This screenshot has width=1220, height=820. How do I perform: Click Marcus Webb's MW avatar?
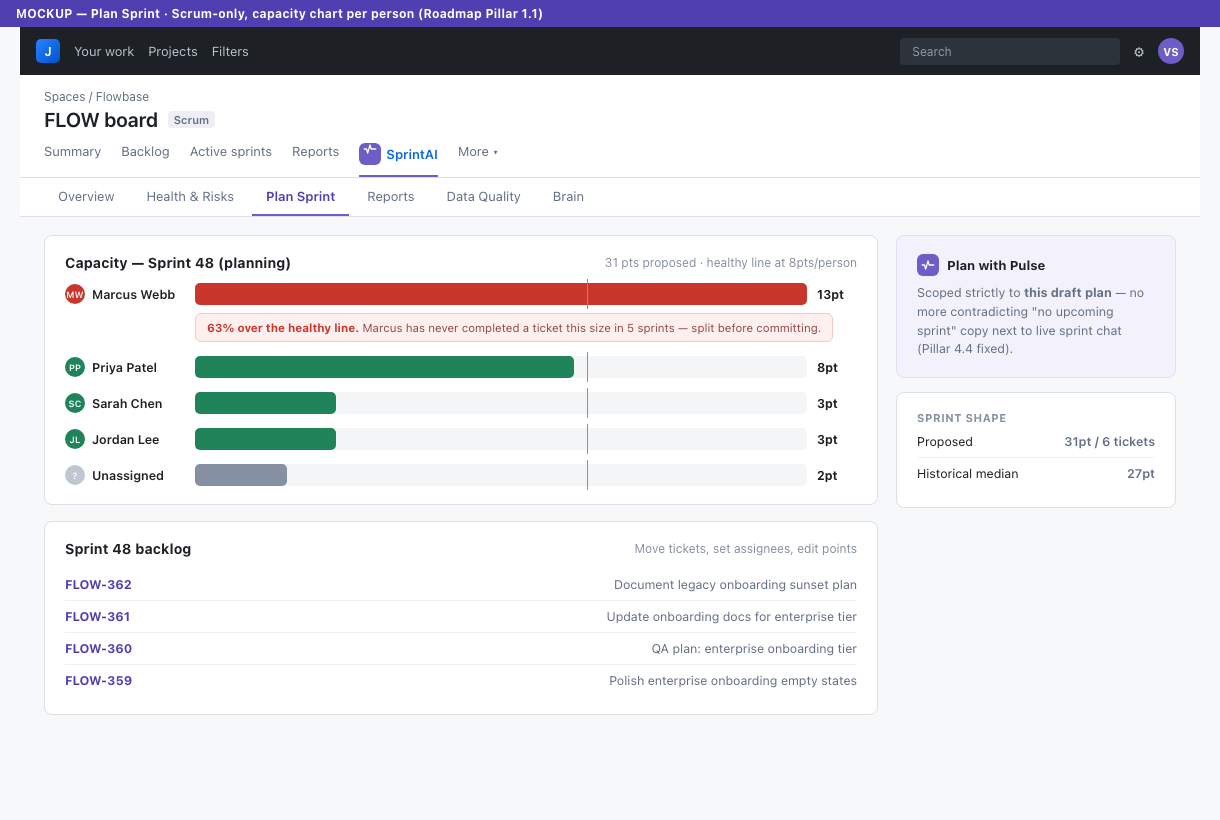pyautogui.click(x=75, y=294)
